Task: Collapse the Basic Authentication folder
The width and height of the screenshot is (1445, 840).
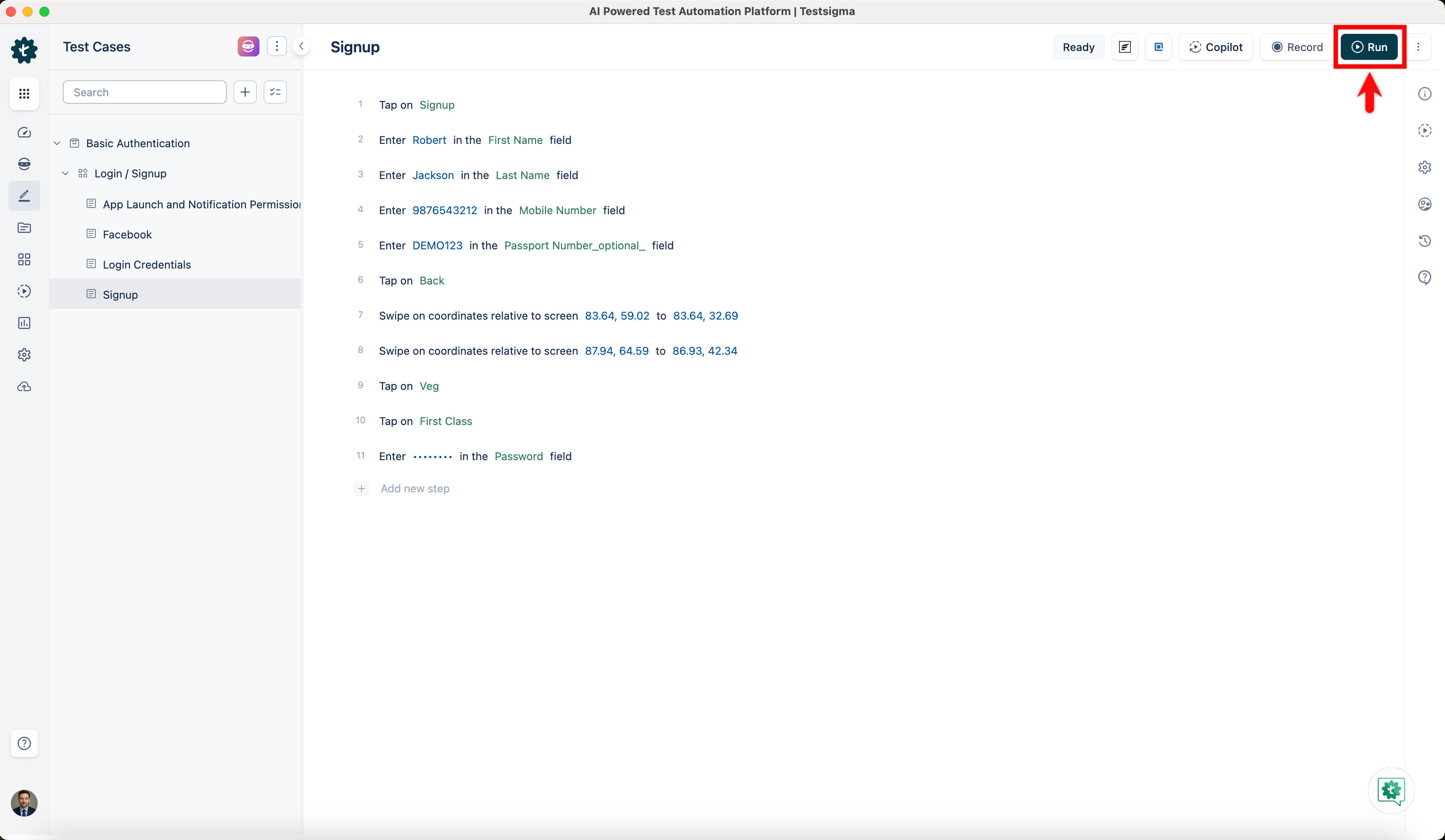Action: click(57, 143)
